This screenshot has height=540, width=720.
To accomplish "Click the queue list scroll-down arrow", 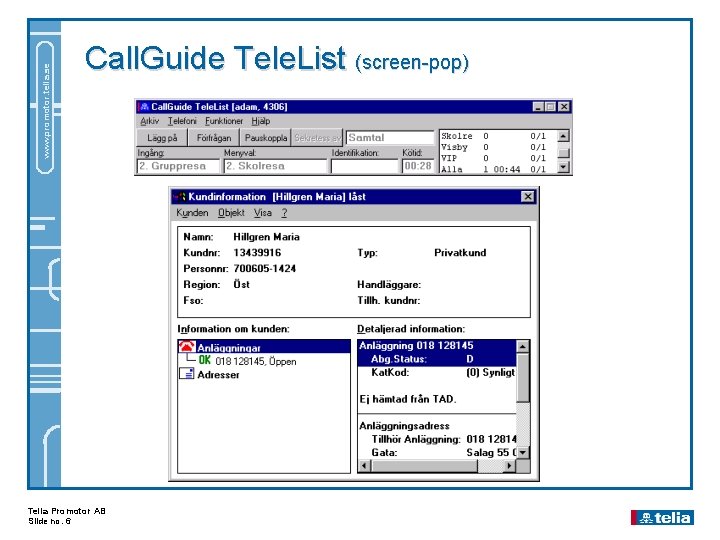I will [563, 168].
